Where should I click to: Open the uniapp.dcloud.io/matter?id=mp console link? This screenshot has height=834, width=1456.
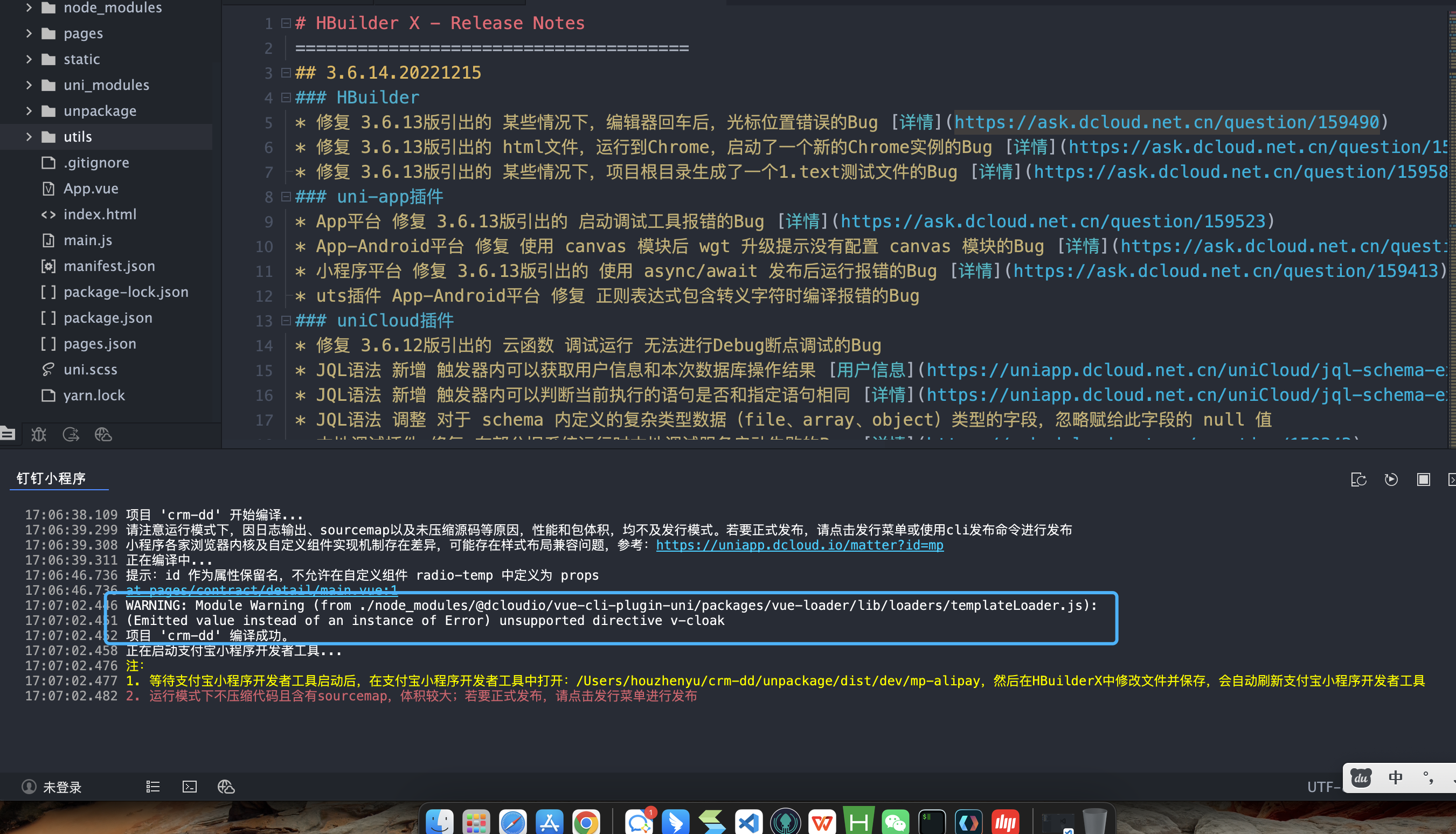[800, 545]
